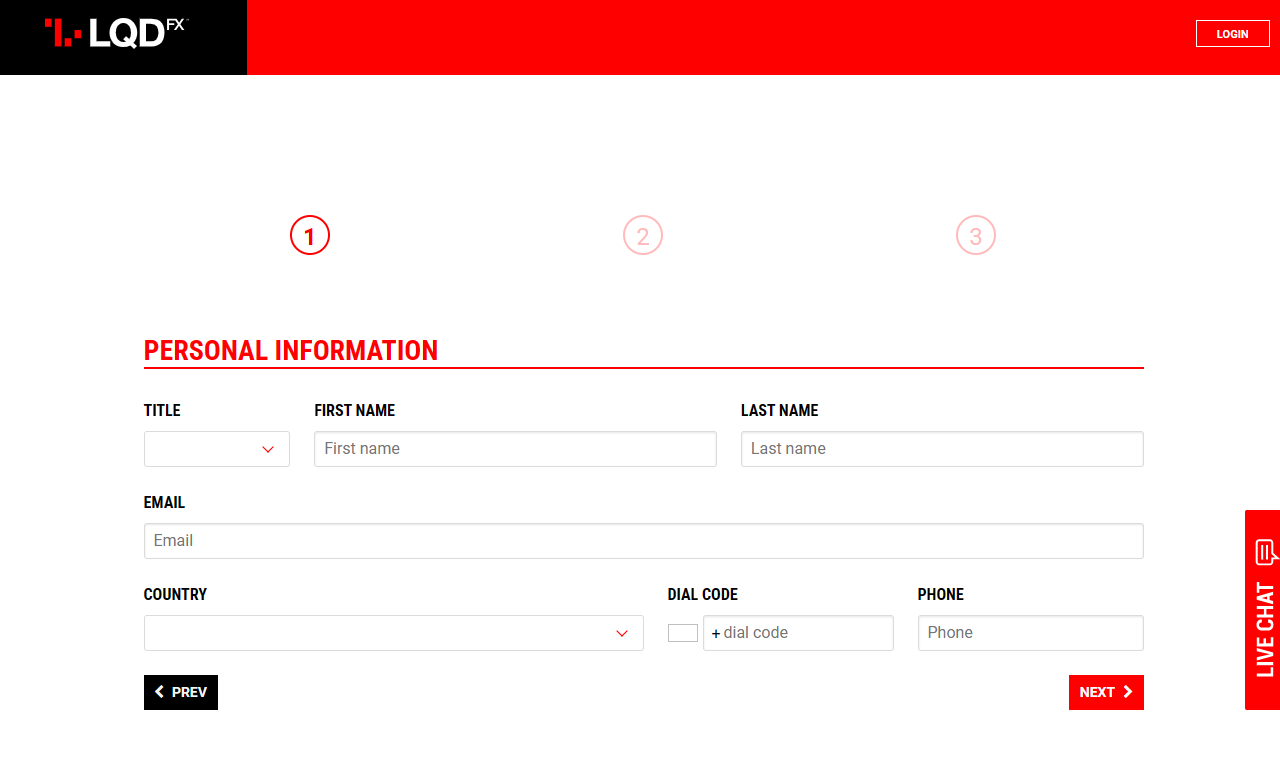Open the LIVE CHAT side tab
The height and width of the screenshot is (767, 1280).
click(x=1262, y=624)
